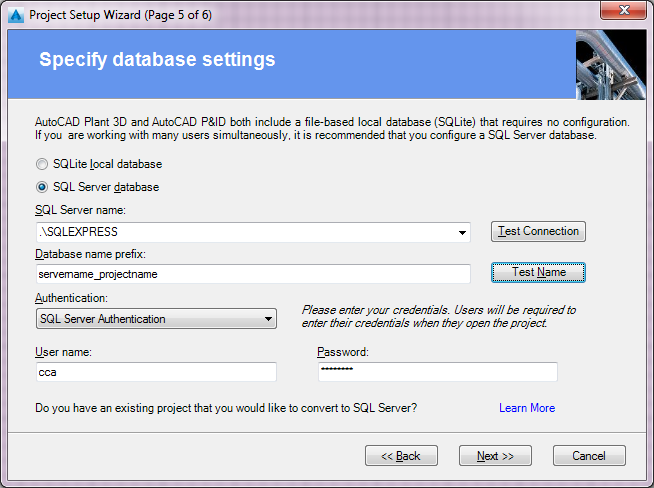
Task: Click into the Password field
Action: [436, 372]
